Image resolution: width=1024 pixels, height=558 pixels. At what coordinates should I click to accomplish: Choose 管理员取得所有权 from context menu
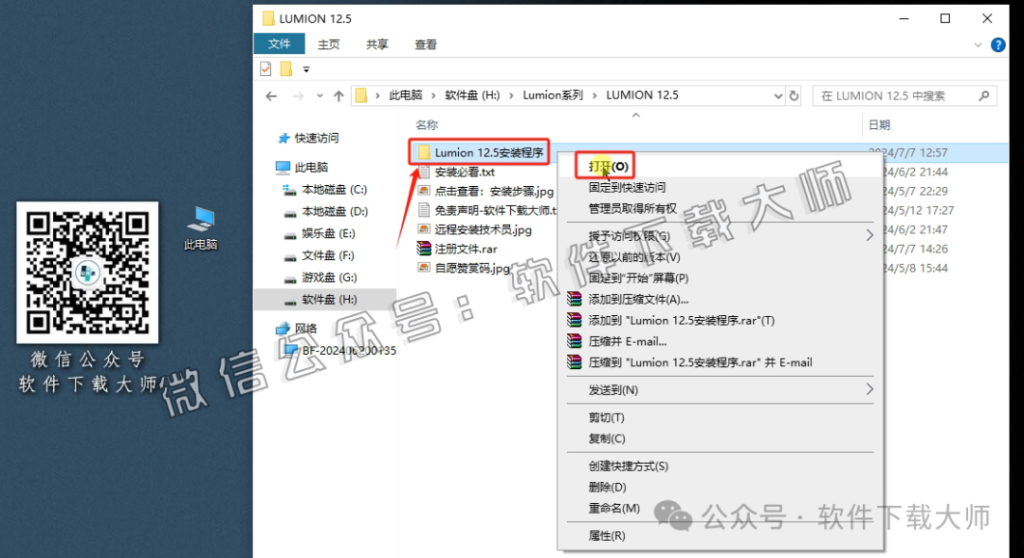pos(632,208)
